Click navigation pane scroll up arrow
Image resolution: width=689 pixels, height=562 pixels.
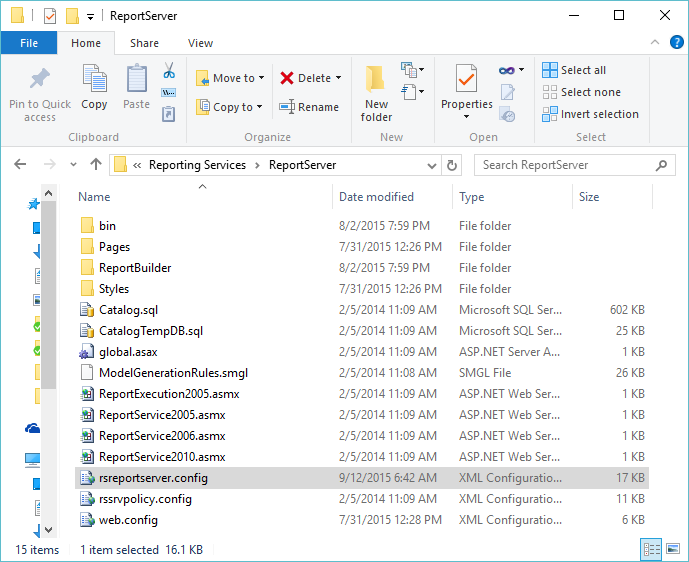48,193
